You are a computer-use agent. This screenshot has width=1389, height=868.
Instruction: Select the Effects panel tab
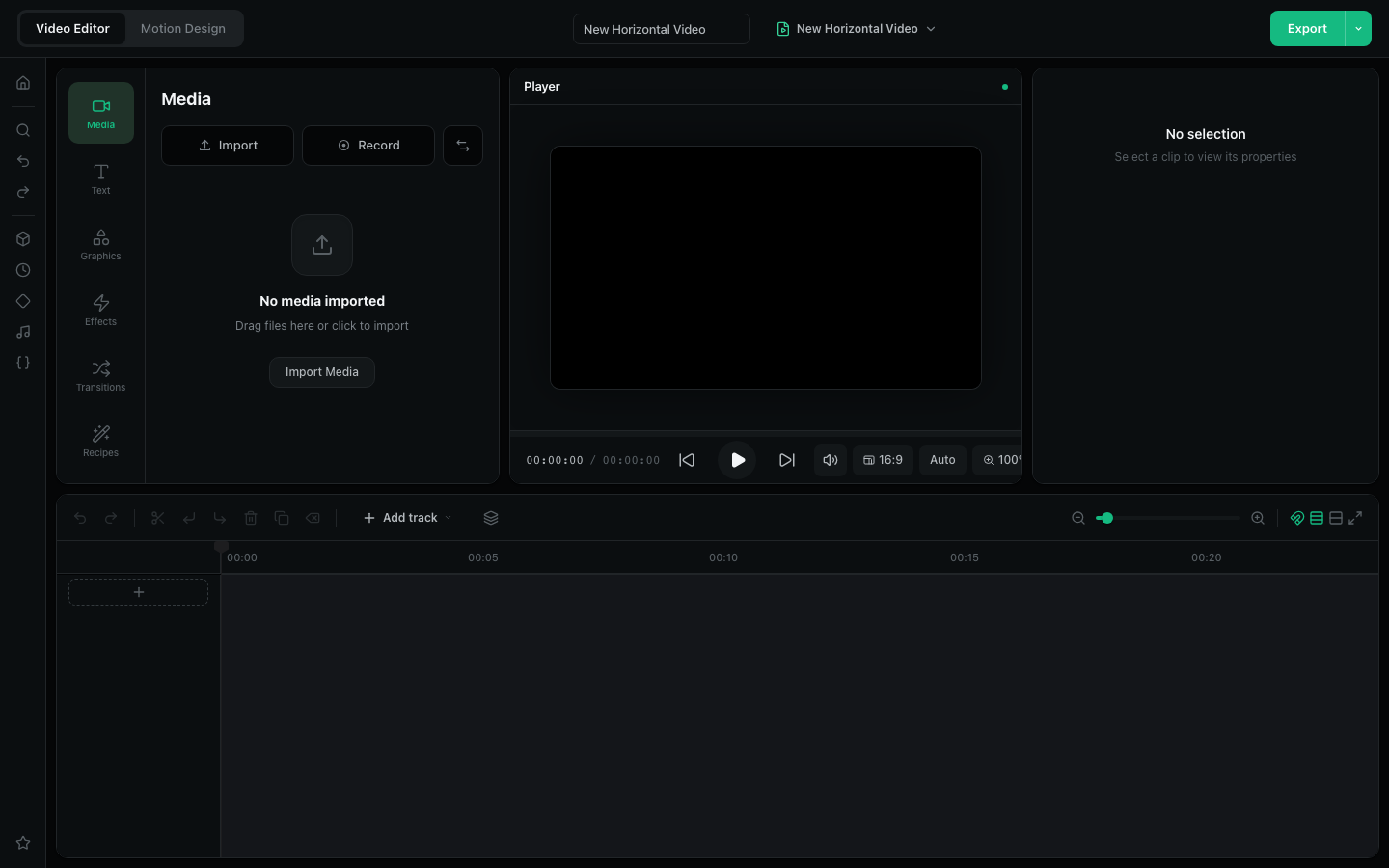[101, 310]
